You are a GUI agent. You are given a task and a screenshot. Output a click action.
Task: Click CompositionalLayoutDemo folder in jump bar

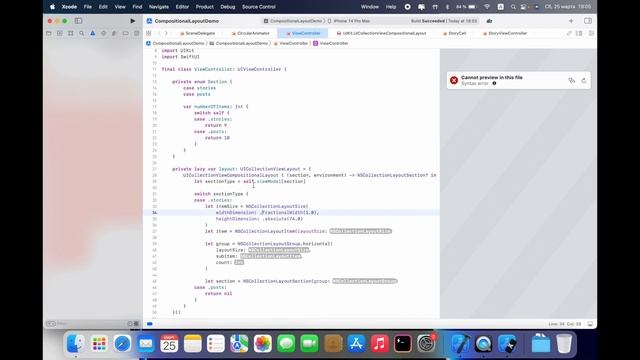[239, 43]
